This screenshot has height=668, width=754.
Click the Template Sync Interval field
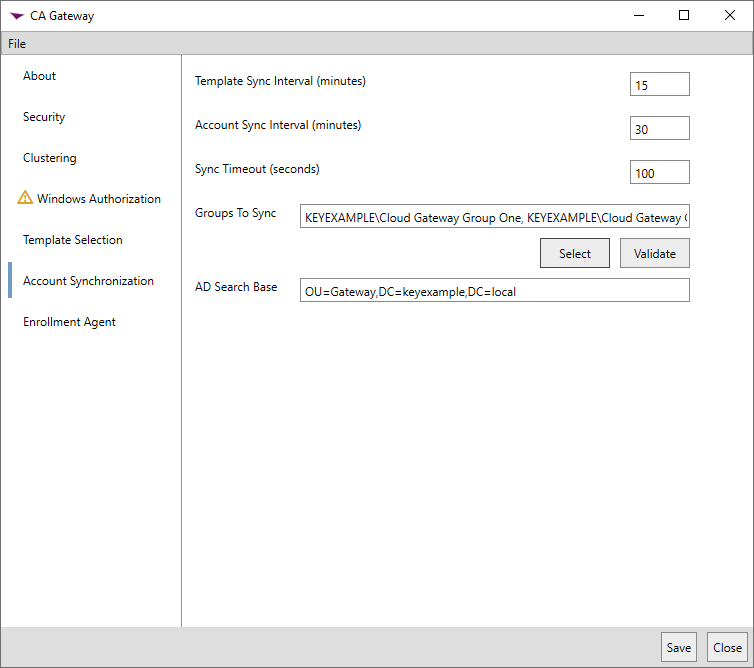pyautogui.click(x=659, y=85)
